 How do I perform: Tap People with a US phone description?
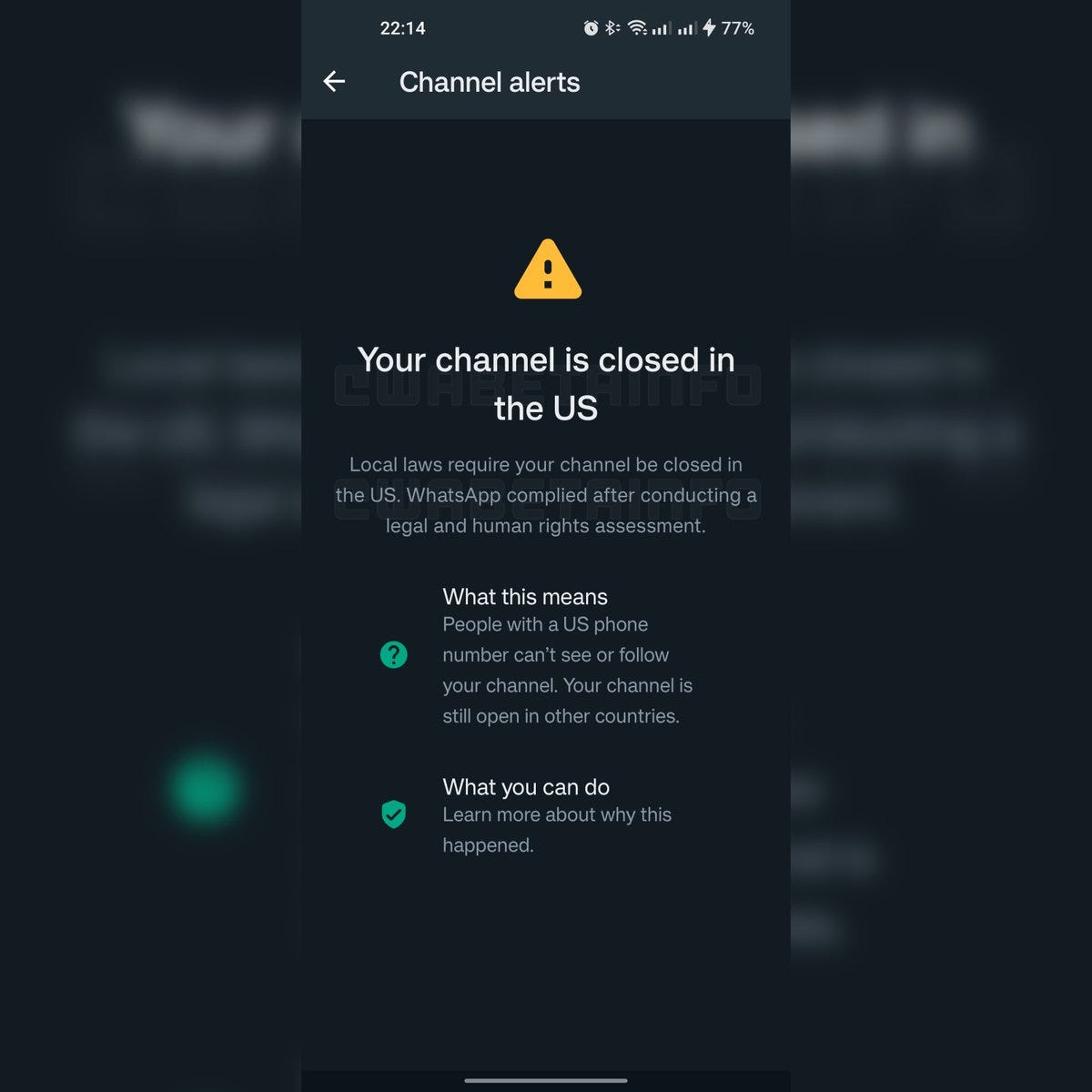pos(568,671)
